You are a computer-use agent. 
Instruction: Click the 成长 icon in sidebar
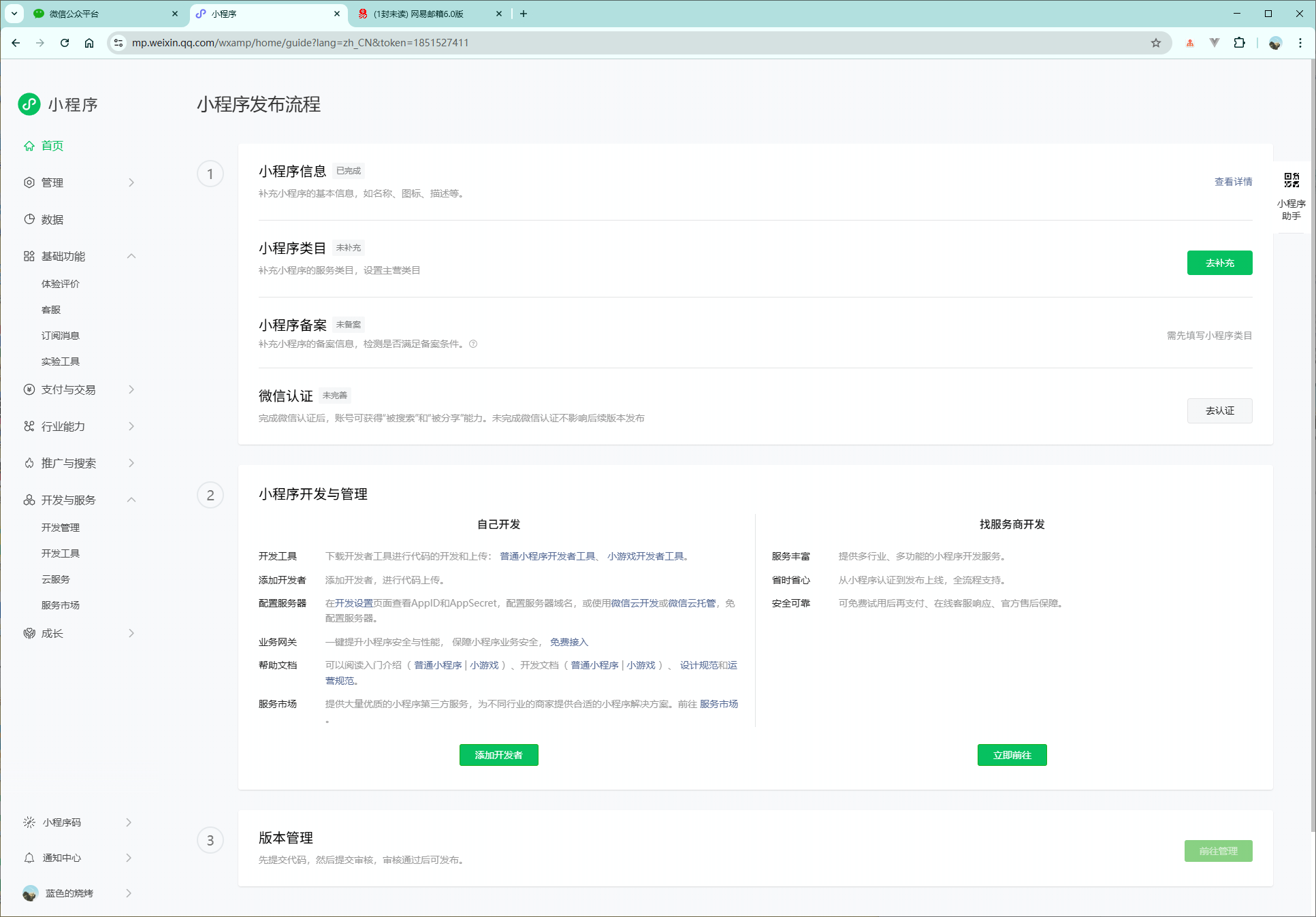click(29, 633)
